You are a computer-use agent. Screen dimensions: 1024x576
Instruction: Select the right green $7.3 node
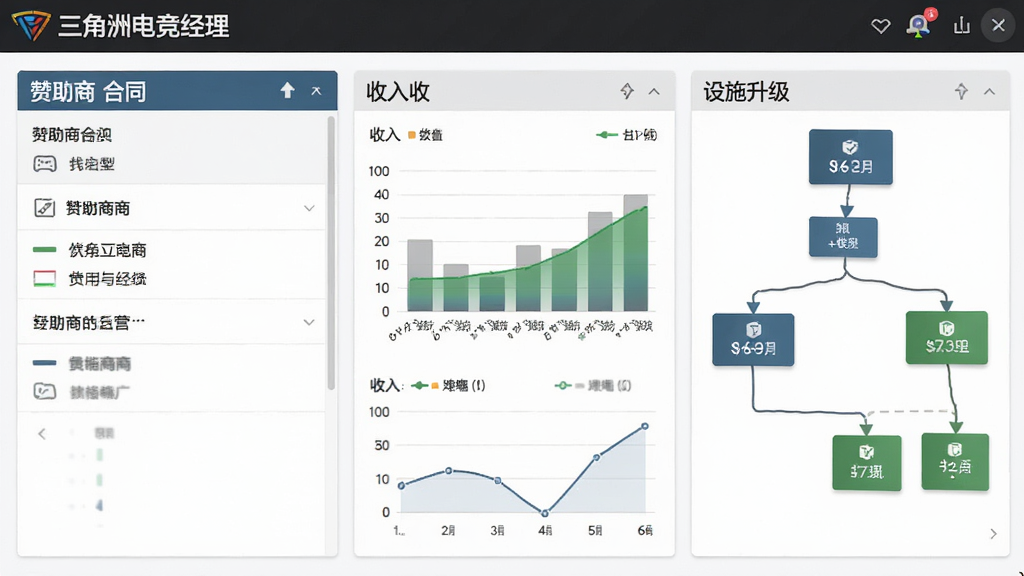[x=946, y=338]
